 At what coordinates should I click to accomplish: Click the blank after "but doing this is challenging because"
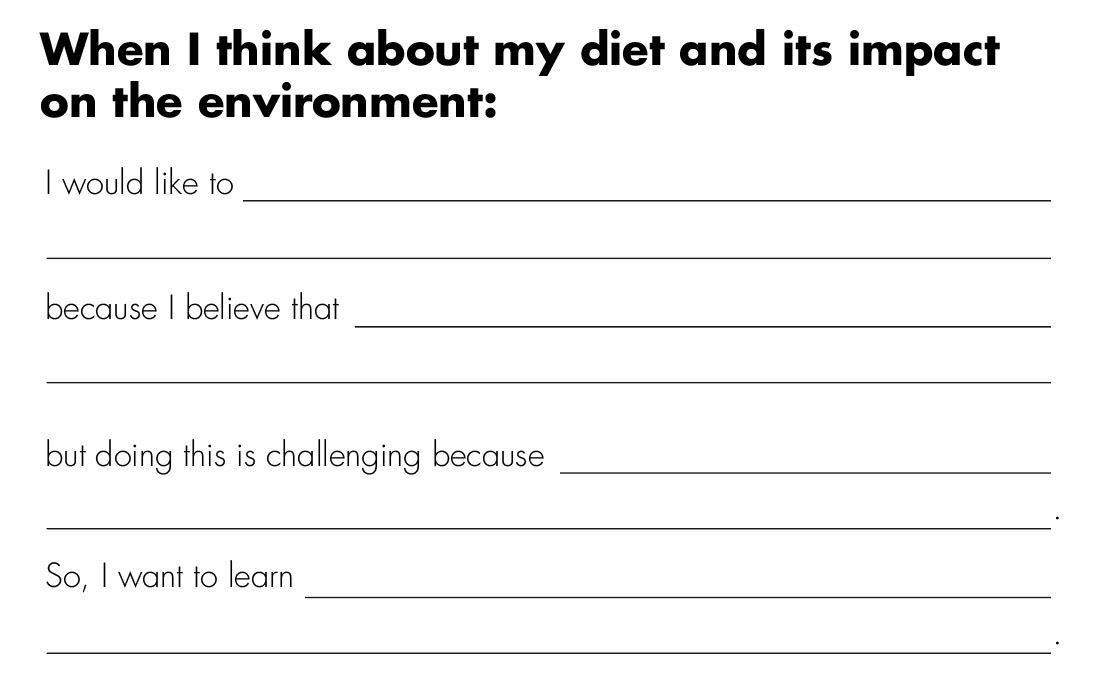coord(806,472)
